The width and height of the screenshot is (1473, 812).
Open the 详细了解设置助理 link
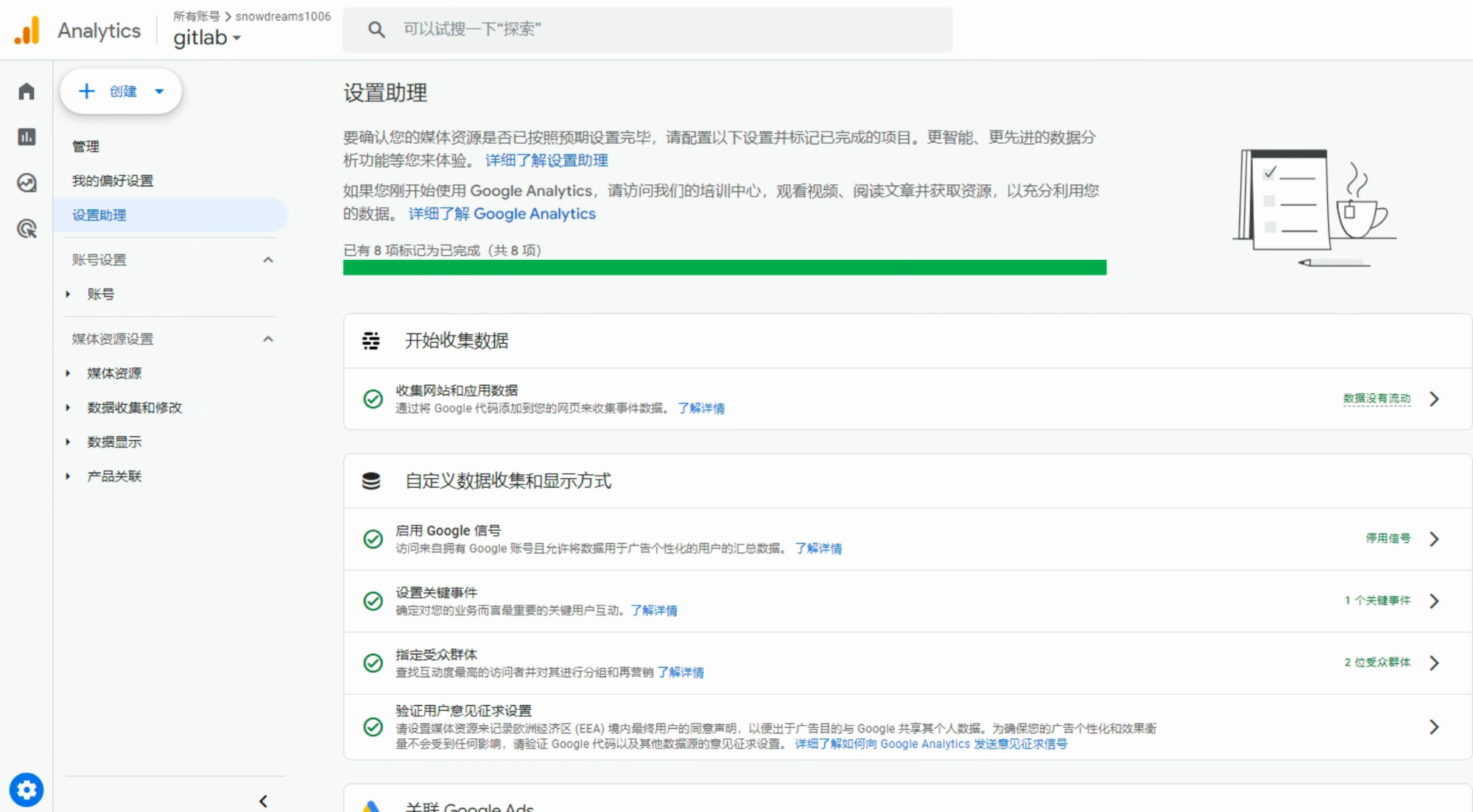[546, 160]
